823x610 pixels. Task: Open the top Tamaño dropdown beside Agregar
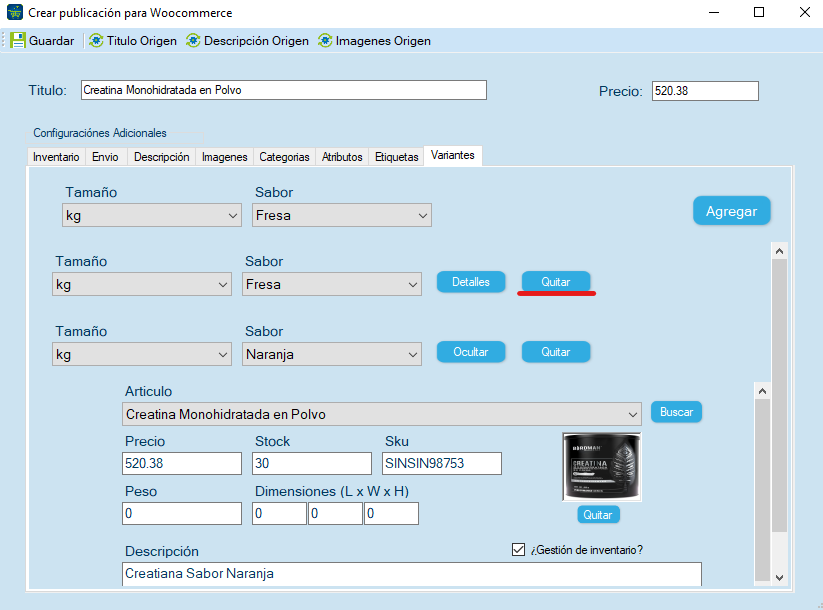coord(152,215)
